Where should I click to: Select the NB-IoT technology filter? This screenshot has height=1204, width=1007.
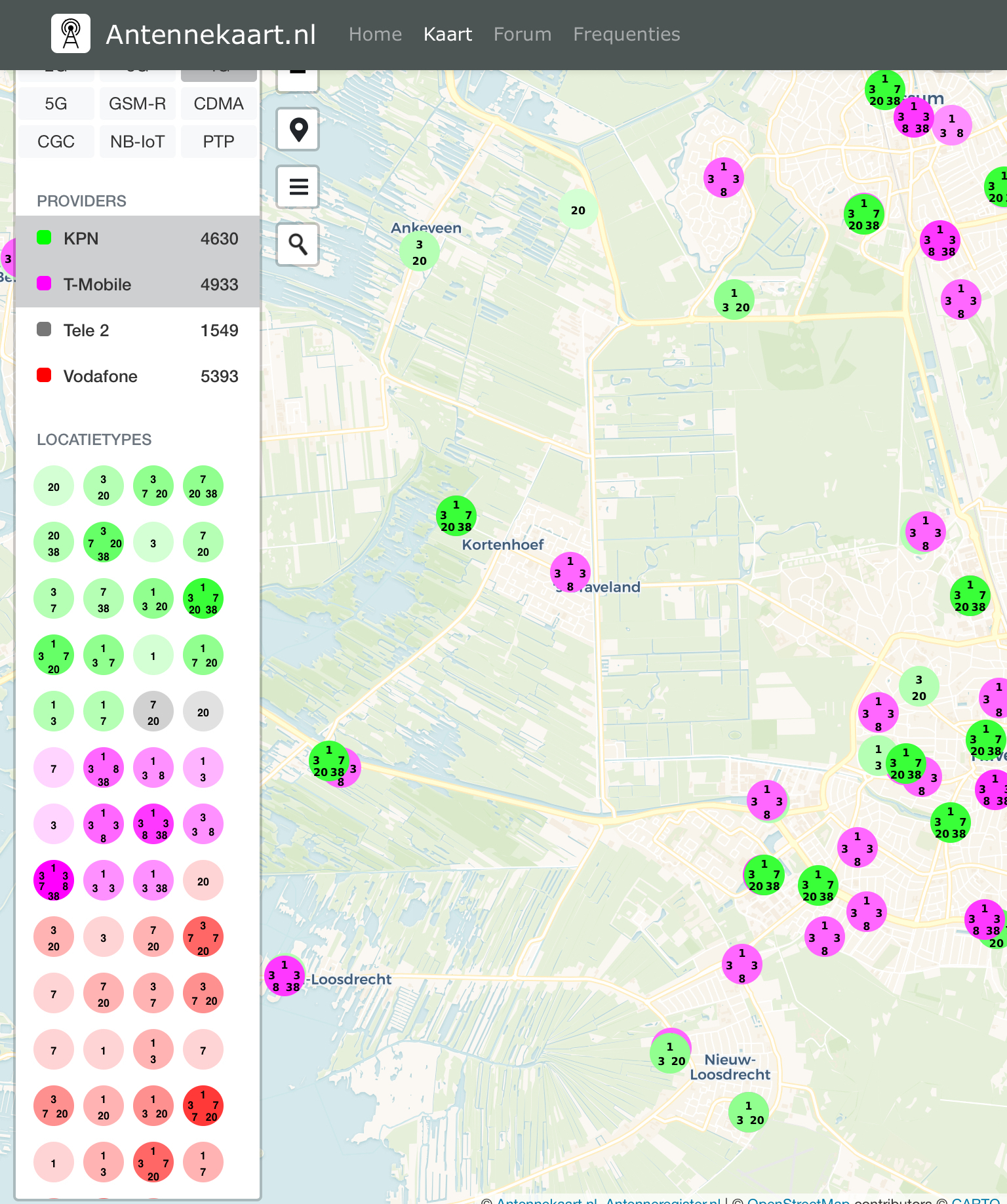click(x=138, y=142)
